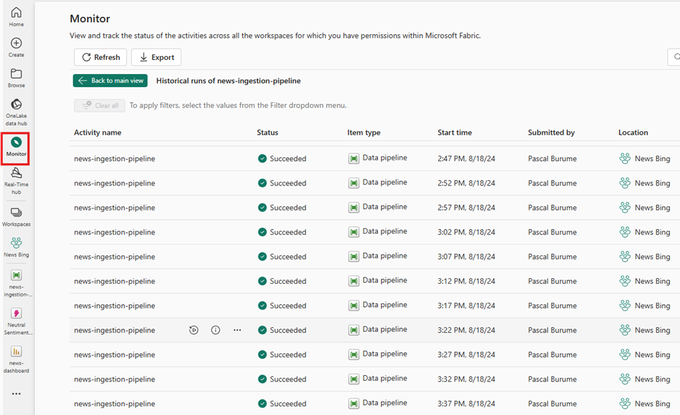Open the sidebar more options ellipsis
The width and height of the screenshot is (680, 415).
coord(16,394)
